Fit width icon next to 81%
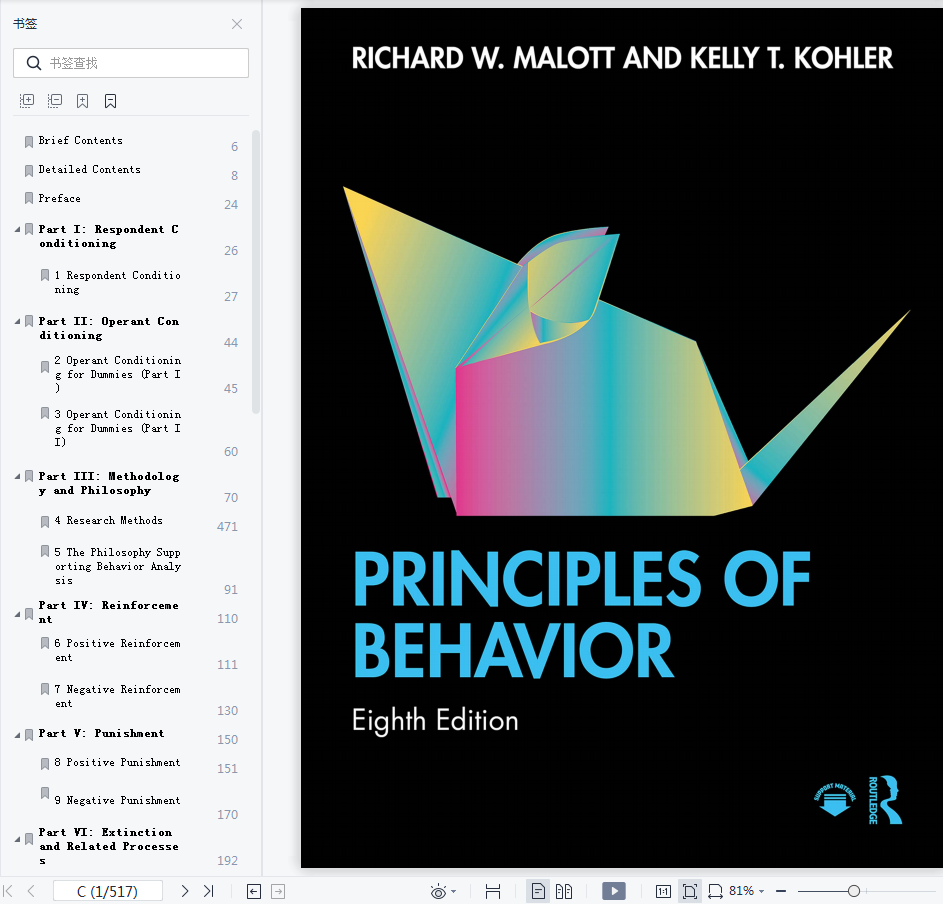 (x=716, y=891)
